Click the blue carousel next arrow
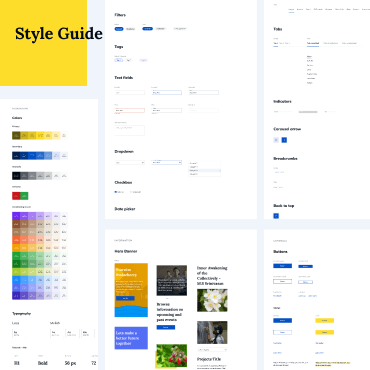This screenshot has width=370, height=370. click(x=284, y=140)
